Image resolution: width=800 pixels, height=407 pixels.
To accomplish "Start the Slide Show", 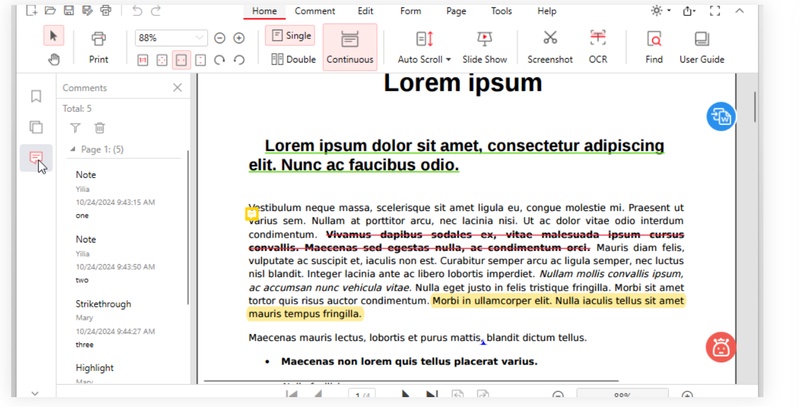I will coord(484,39).
